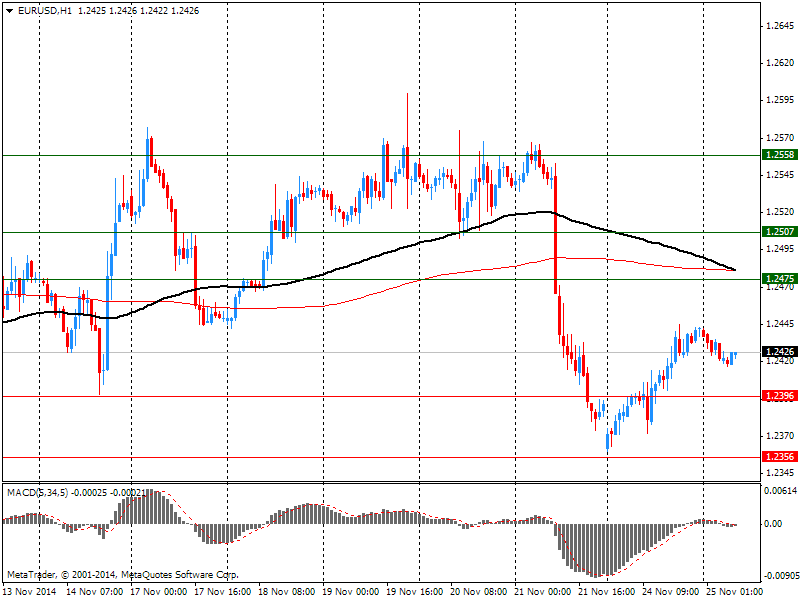Click the 13 Nov 2014 time label
800x600 pixels.
pyautogui.click(x=29, y=592)
